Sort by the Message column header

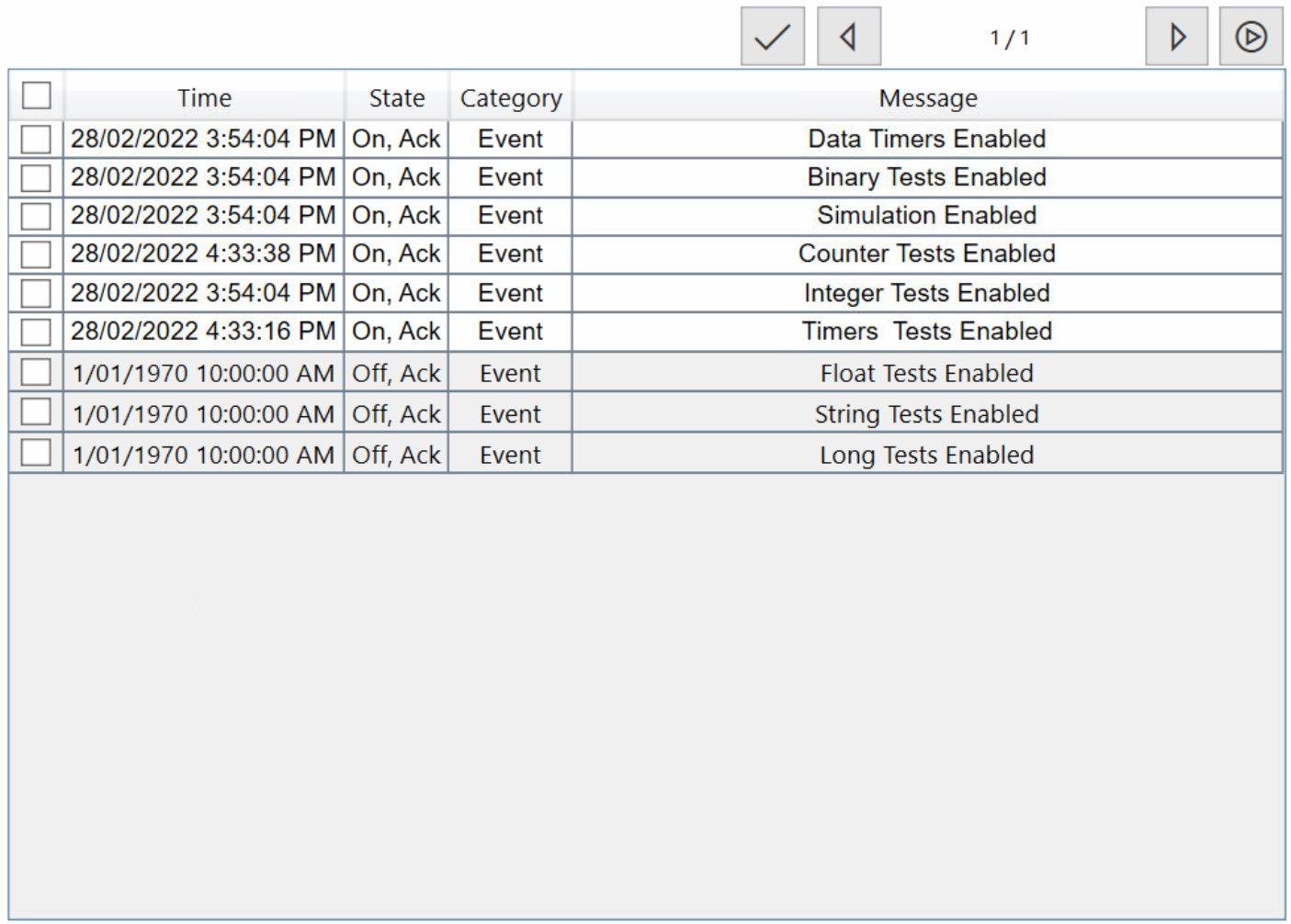tap(928, 97)
